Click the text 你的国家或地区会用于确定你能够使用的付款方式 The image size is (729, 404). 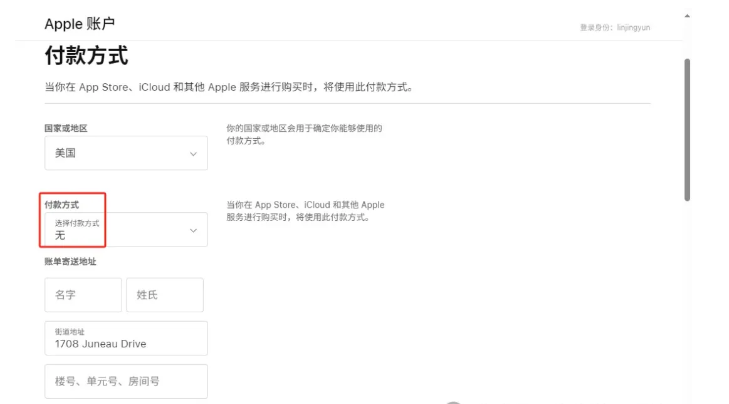tap(305, 134)
